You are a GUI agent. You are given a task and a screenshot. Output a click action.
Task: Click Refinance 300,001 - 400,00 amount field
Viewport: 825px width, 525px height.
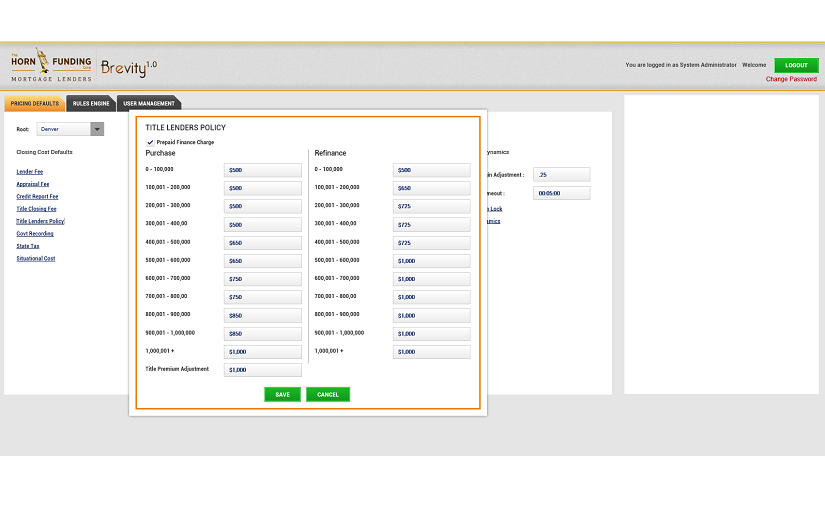coord(431,225)
